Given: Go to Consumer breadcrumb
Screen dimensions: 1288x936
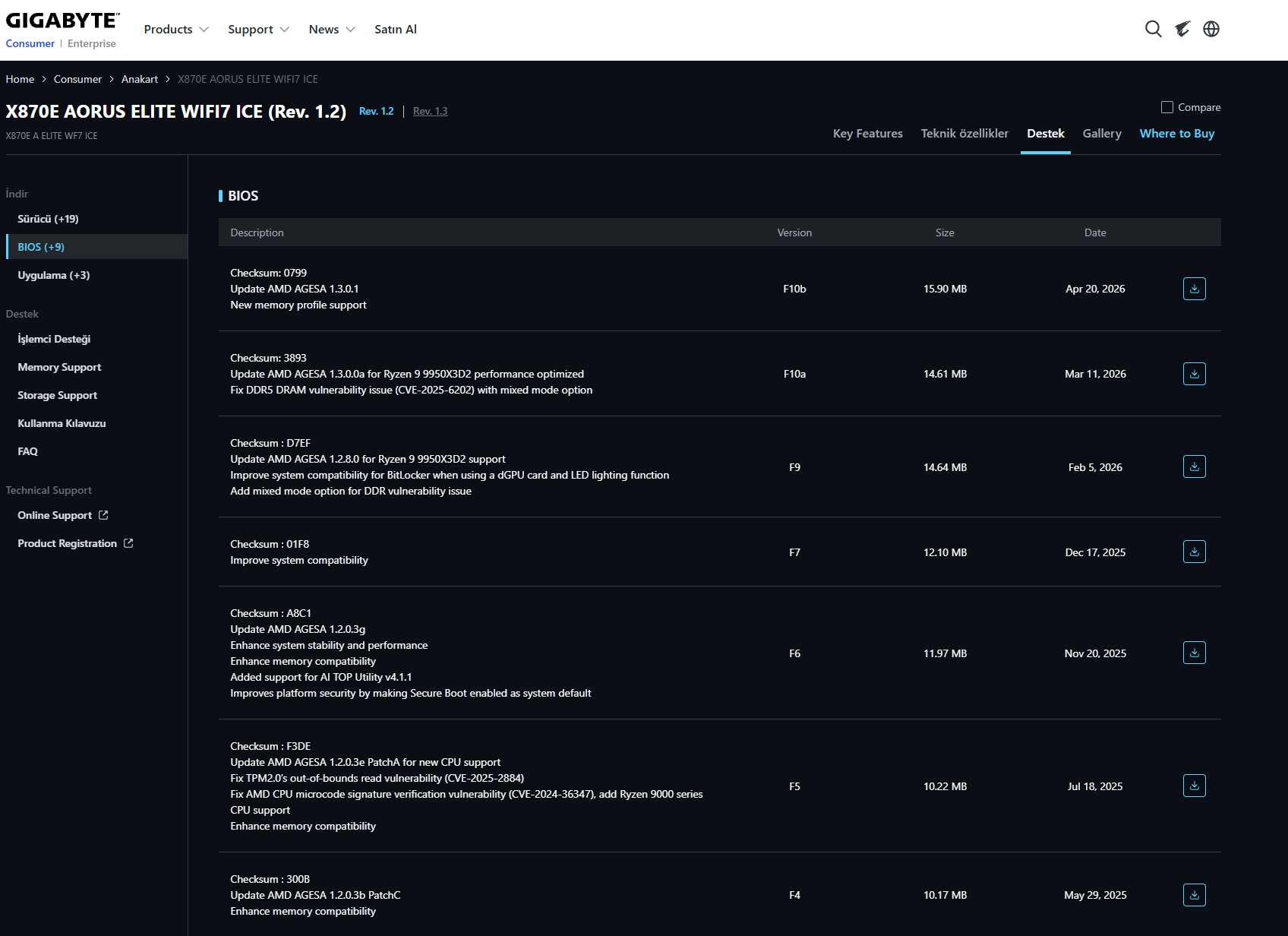Looking at the screenshot, I should (x=77, y=79).
